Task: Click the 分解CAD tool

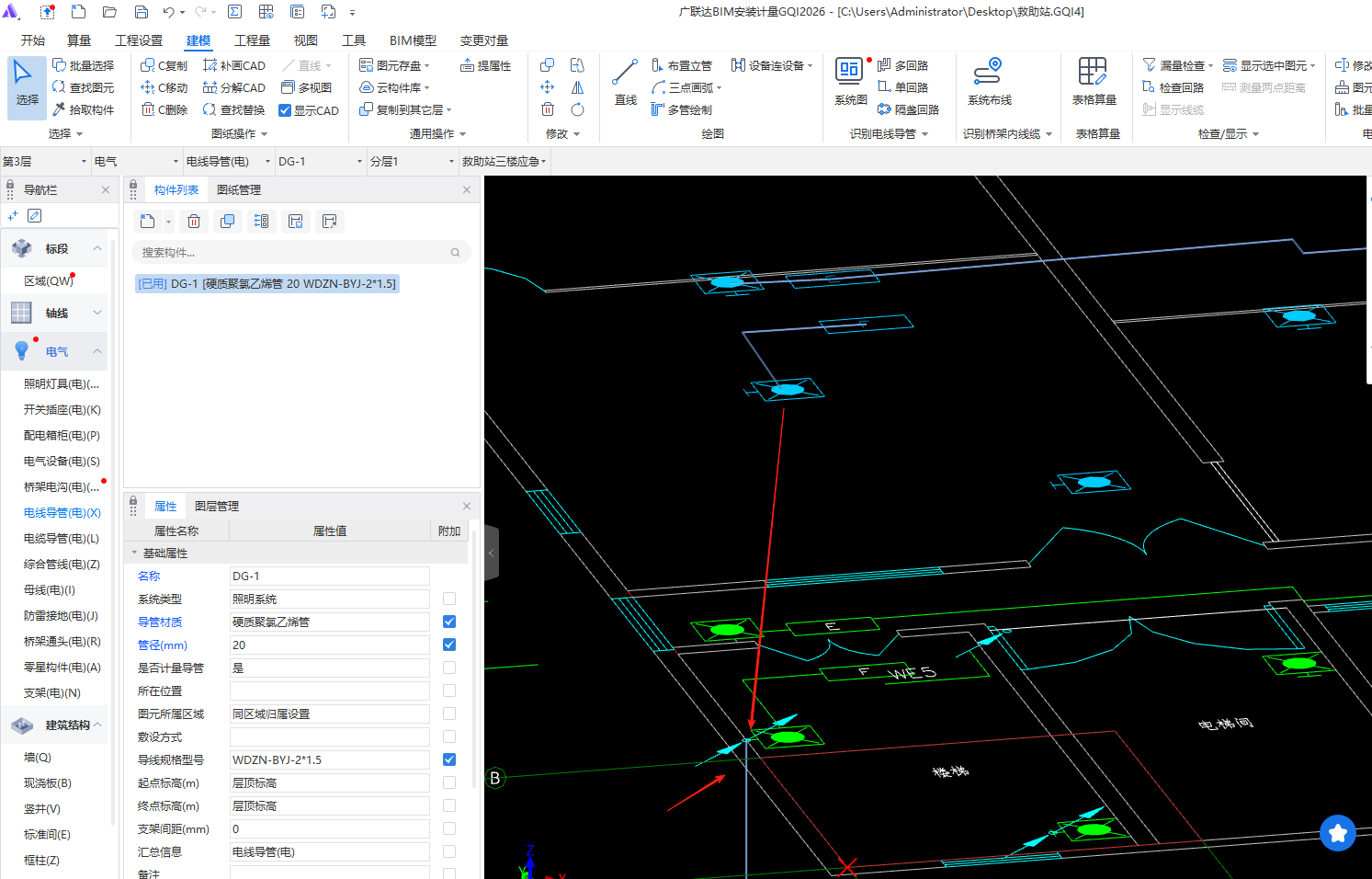Action: (x=234, y=87)
